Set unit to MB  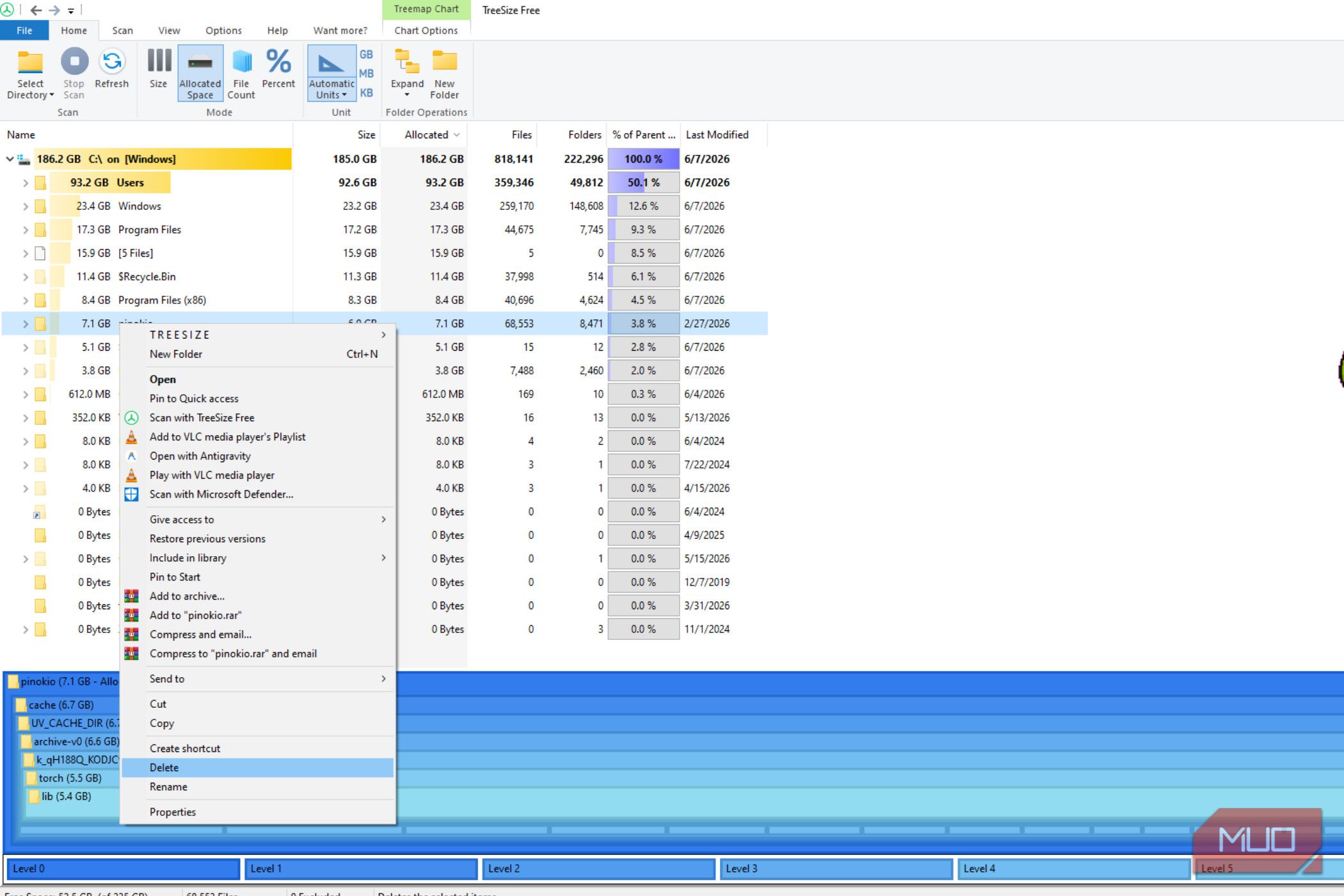tap(366, 74)
